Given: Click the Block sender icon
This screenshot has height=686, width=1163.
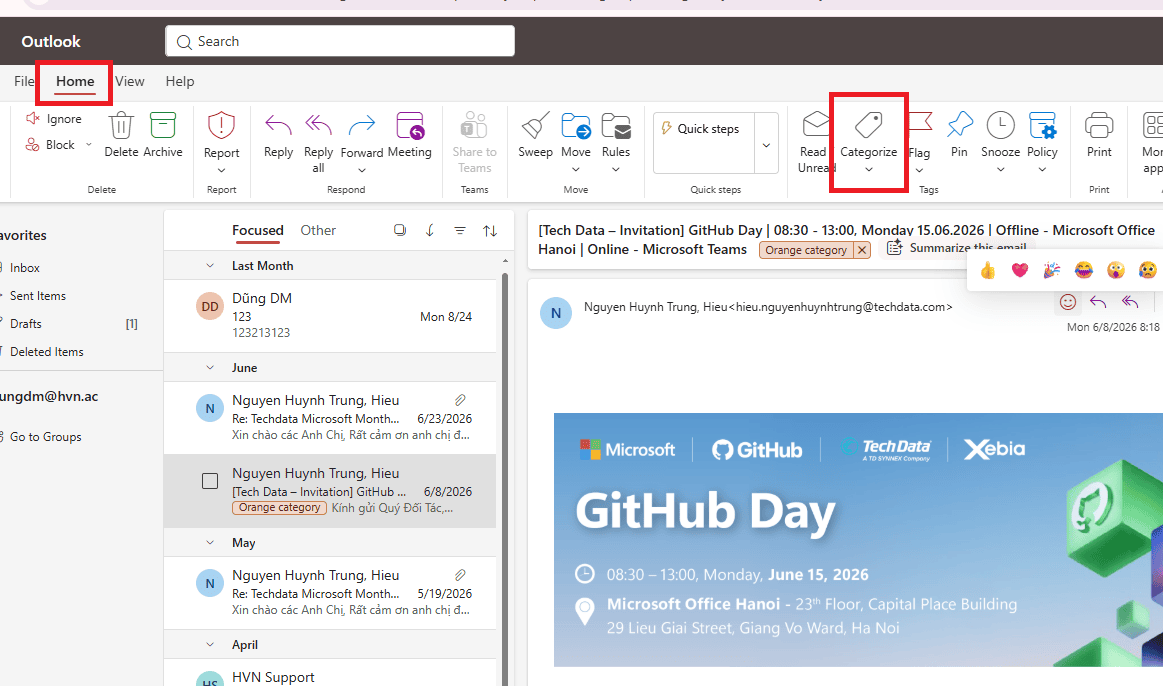Looking at the screenshot, I should click(33, 145).
